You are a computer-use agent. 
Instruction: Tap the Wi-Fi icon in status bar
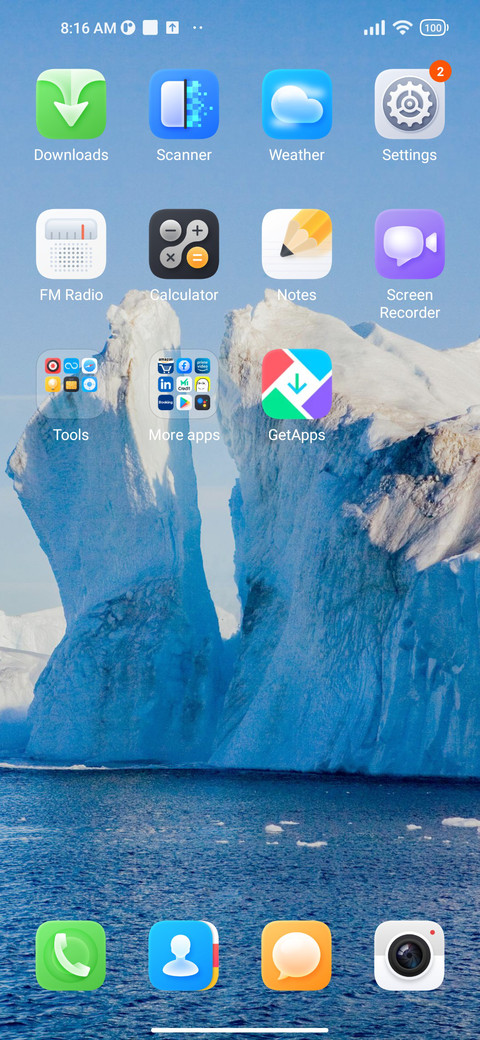pyautogui.click(x=402, y=27)
